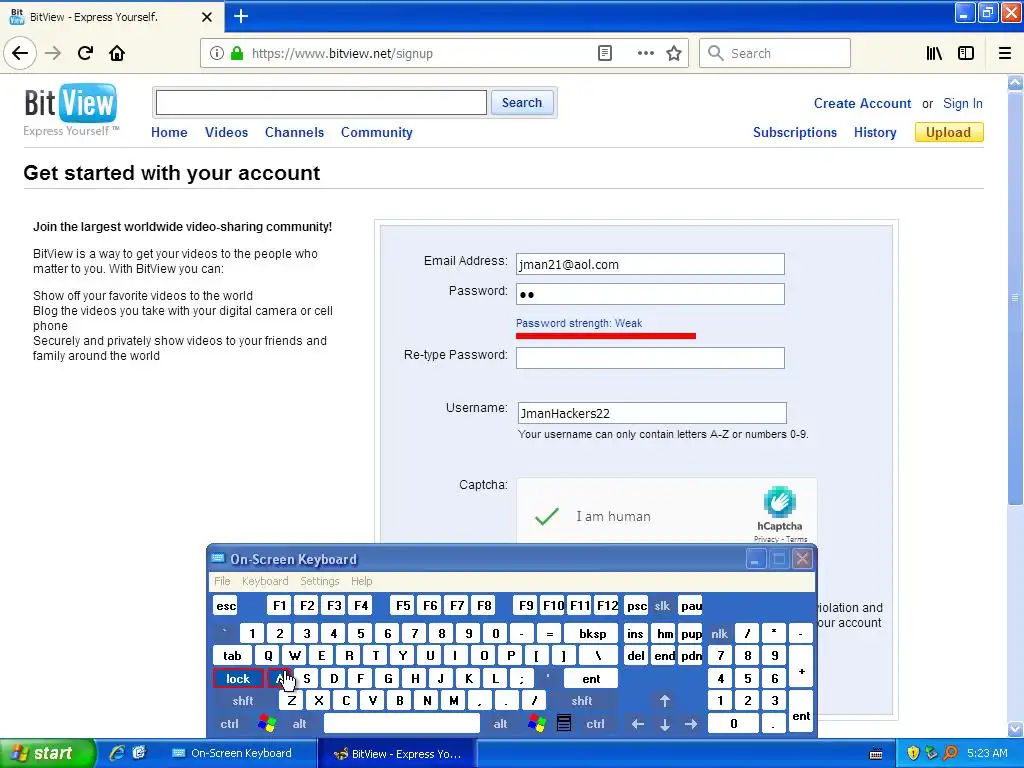Open the Subscriptions link
The width and height of the screenshot is (1024, 768).
pyautogui.click(x=795, y=133)
